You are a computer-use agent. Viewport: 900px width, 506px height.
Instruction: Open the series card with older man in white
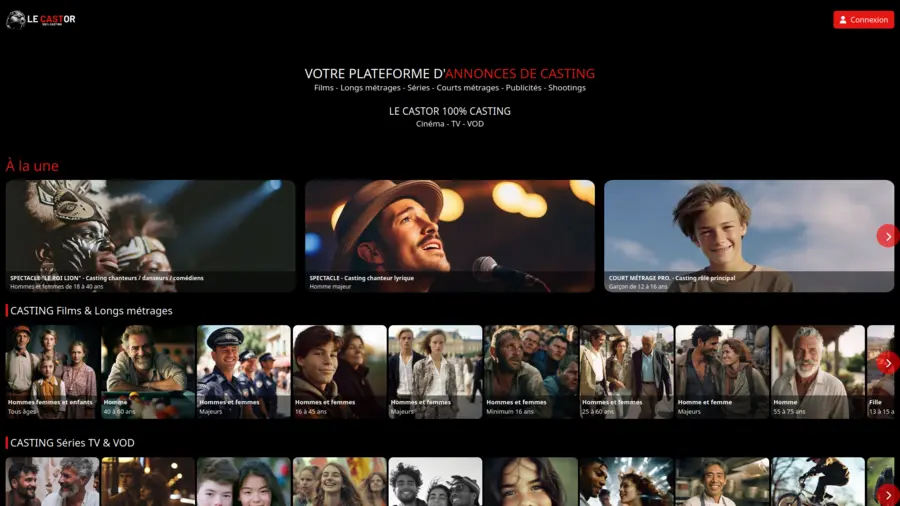(x=723, y=482)
